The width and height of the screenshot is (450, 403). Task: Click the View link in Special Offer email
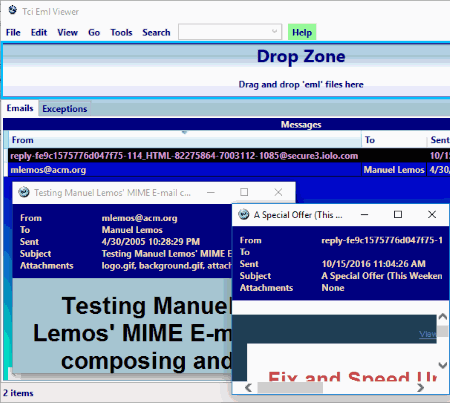point(428,334)
